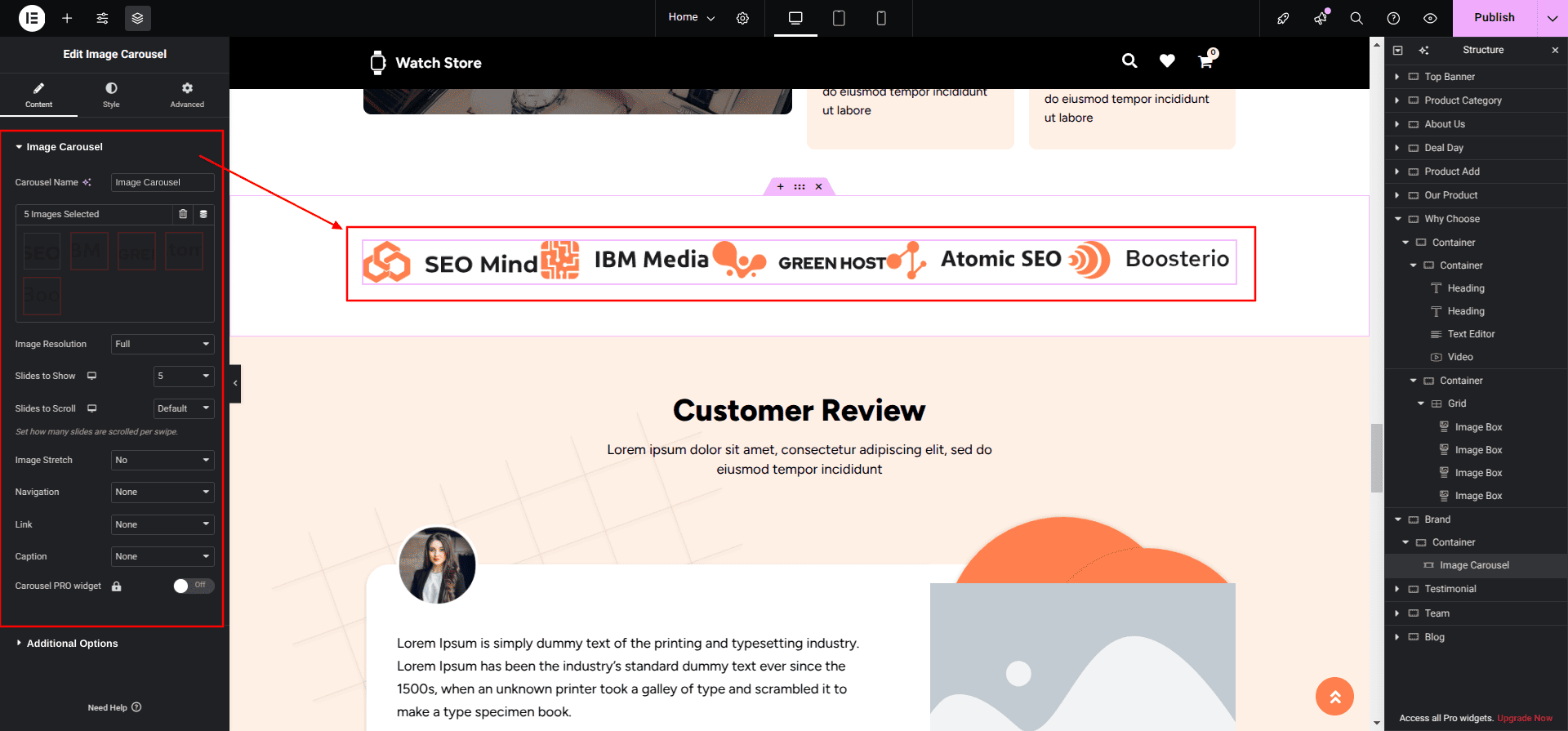The width and height of the screenshot is (1568, 731).
Task: Close the Structure panel
Action: click(x=1555, y=50)
